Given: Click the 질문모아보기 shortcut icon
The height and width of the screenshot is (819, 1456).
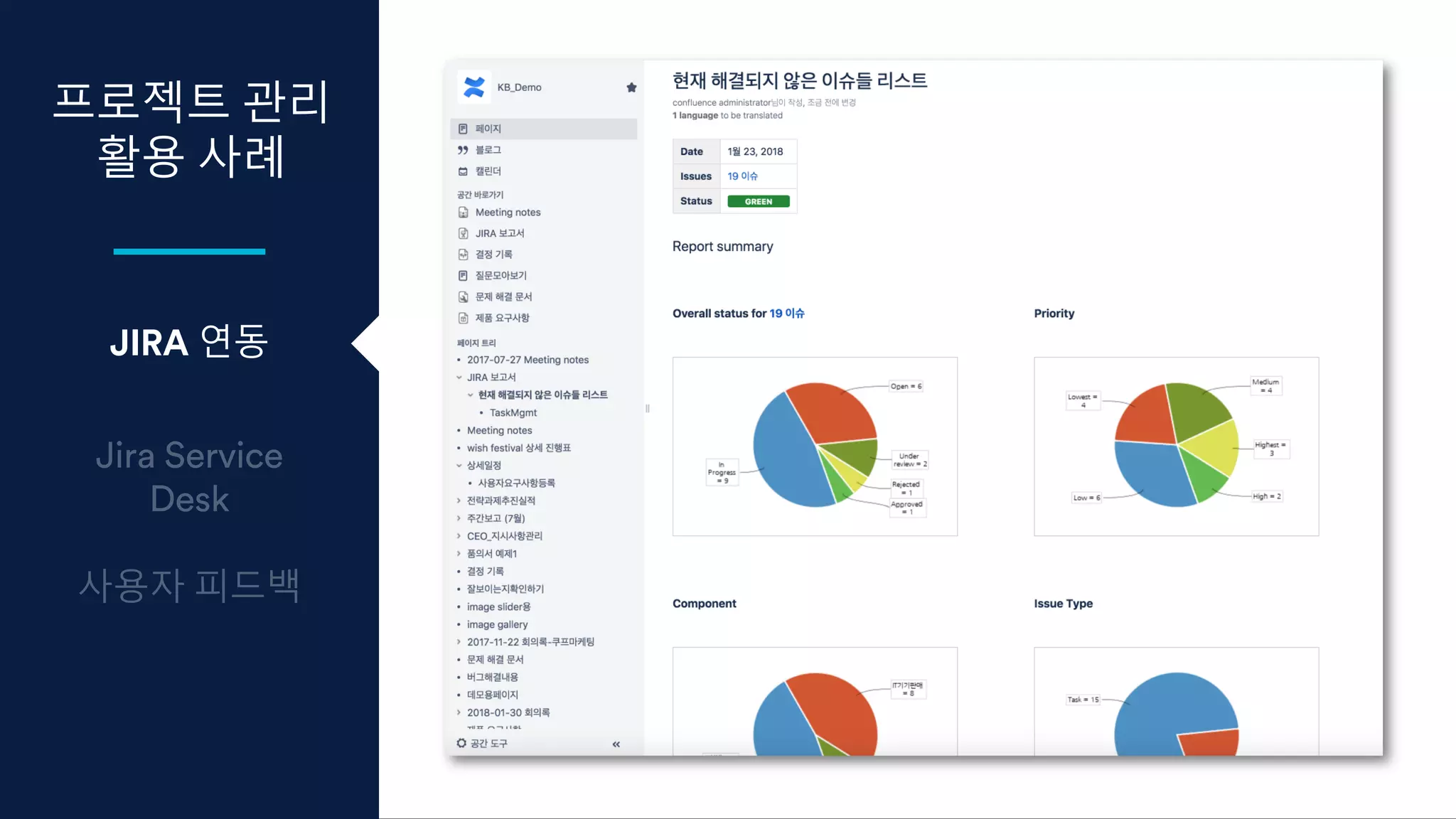Looking at the screenshot, I should click(464, 276).
